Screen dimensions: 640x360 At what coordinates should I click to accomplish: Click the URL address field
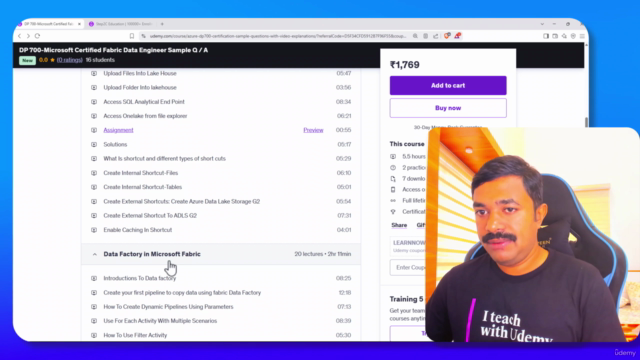(x=278, y=36)
